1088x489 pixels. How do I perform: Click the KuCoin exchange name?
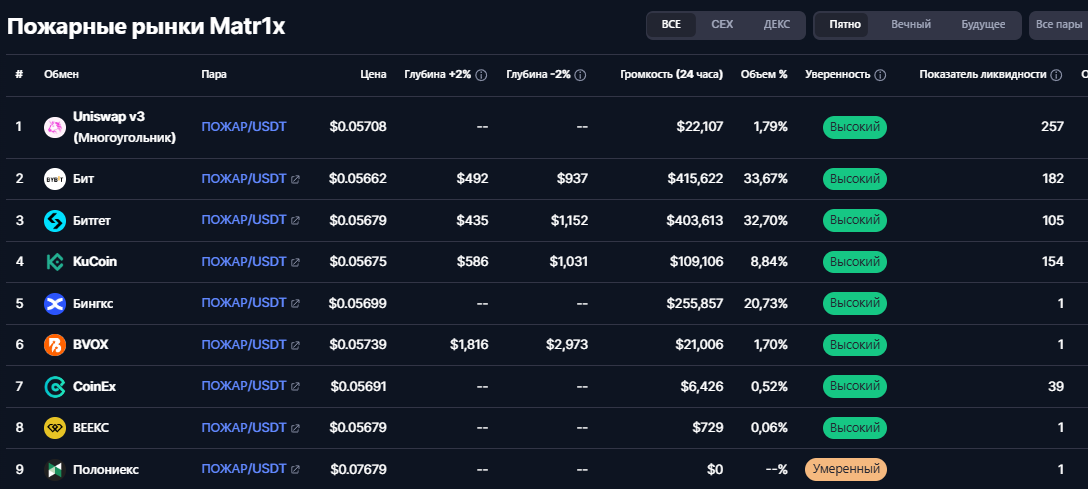click(x=95, y=262)
